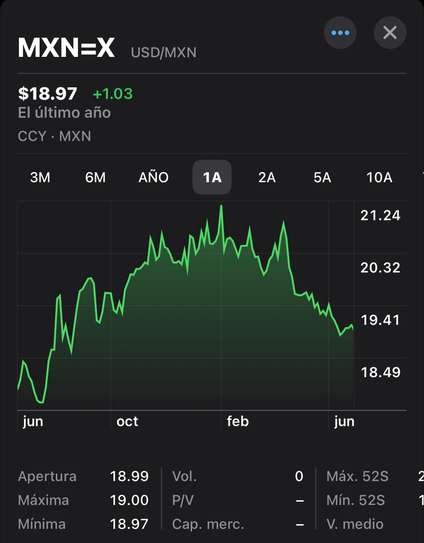Select the 3M time range
The height and width of the screenshot is (543, 424).
[x=40, y=177]
